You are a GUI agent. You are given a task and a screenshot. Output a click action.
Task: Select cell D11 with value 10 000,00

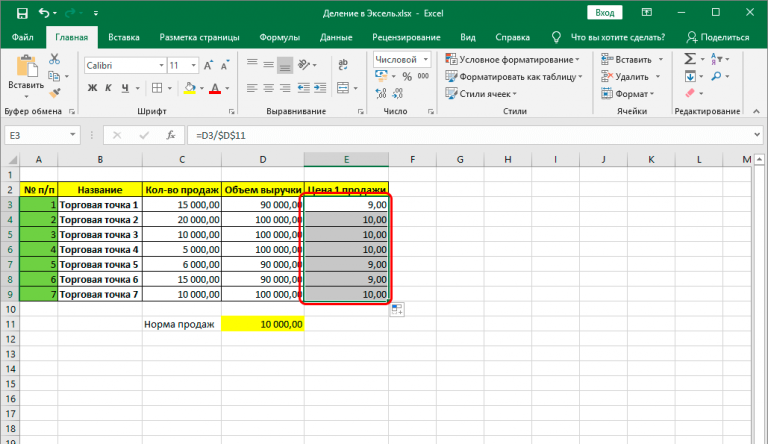(263, 324)
